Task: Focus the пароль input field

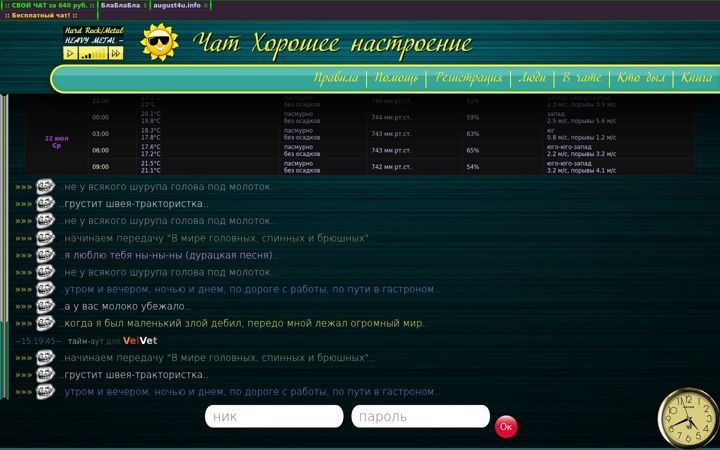Action: click(x=420, y=416)
